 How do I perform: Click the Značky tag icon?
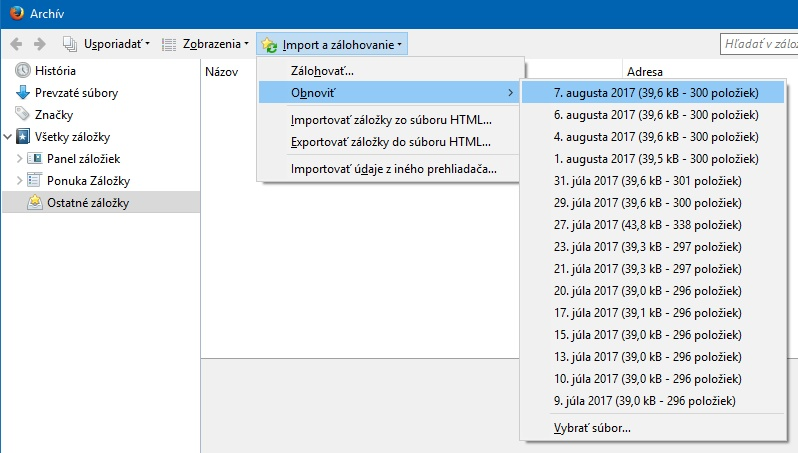coord(23,115)
